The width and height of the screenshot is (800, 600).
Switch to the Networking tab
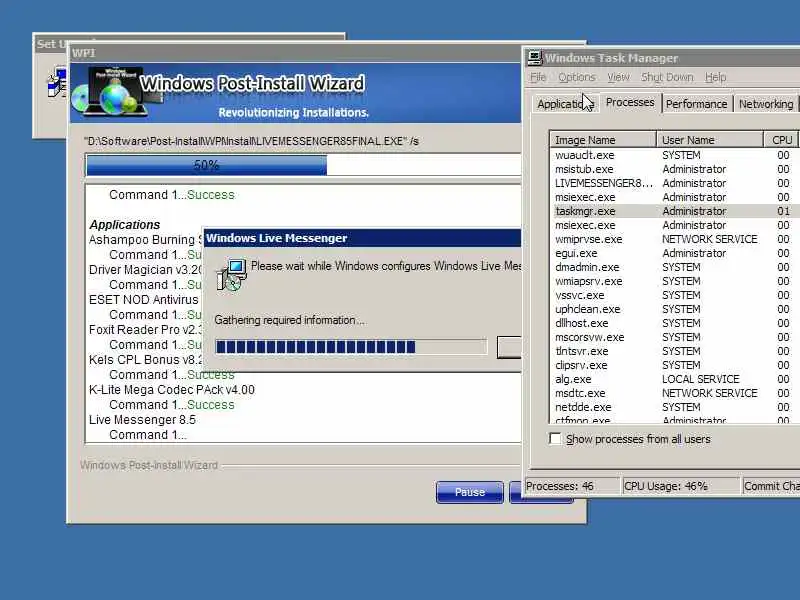(x=766, y=104)
